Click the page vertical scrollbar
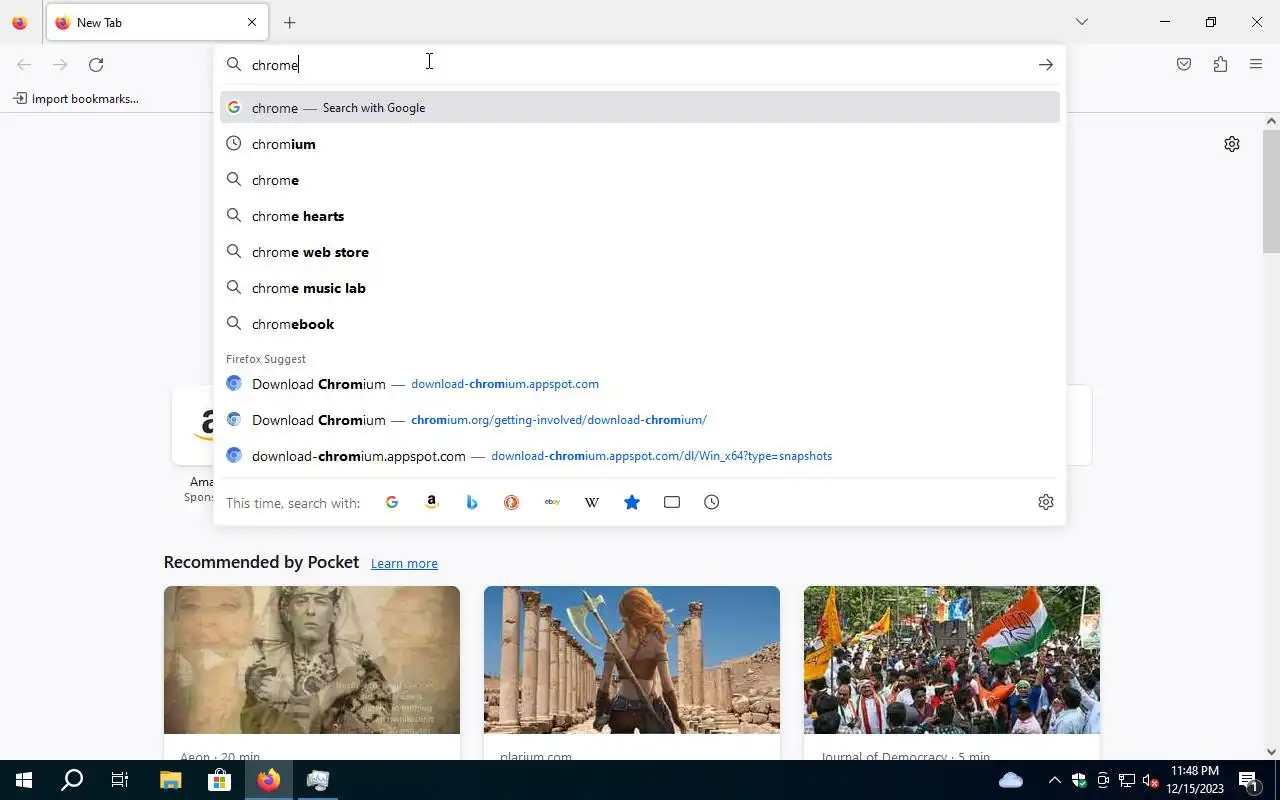The image size is (1280, 800). (x=1272, y=190)
